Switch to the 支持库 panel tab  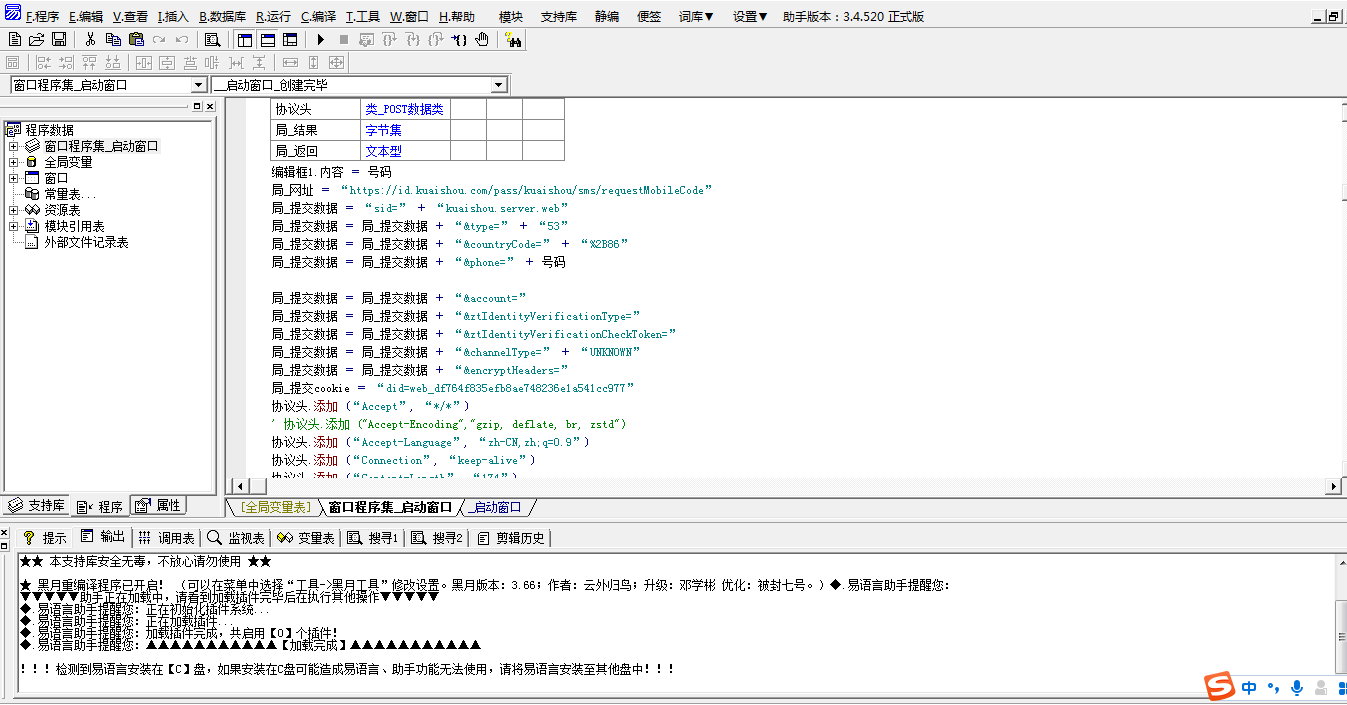coord(37,506)
